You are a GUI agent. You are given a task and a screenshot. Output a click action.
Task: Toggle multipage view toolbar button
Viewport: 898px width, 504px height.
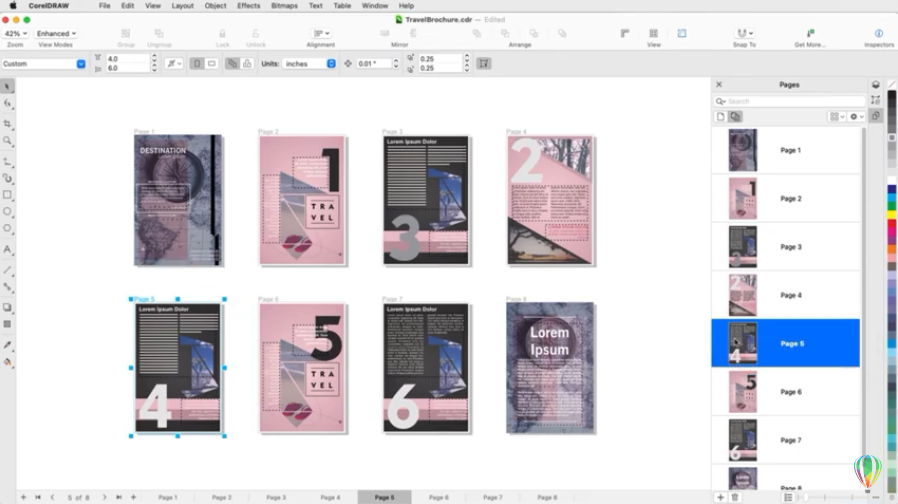(682, 34)
